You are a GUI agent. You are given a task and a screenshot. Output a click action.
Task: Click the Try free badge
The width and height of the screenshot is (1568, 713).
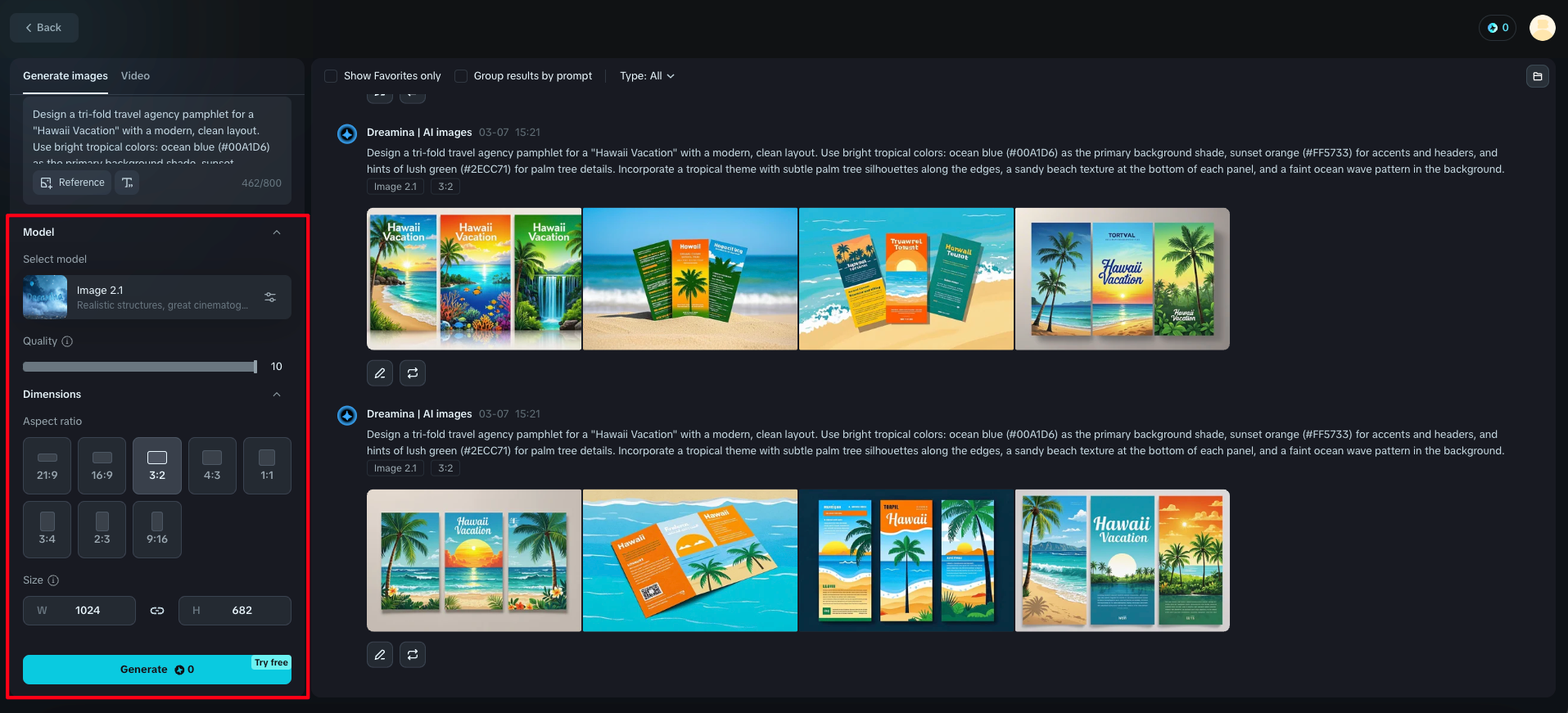tap(271, 663)
